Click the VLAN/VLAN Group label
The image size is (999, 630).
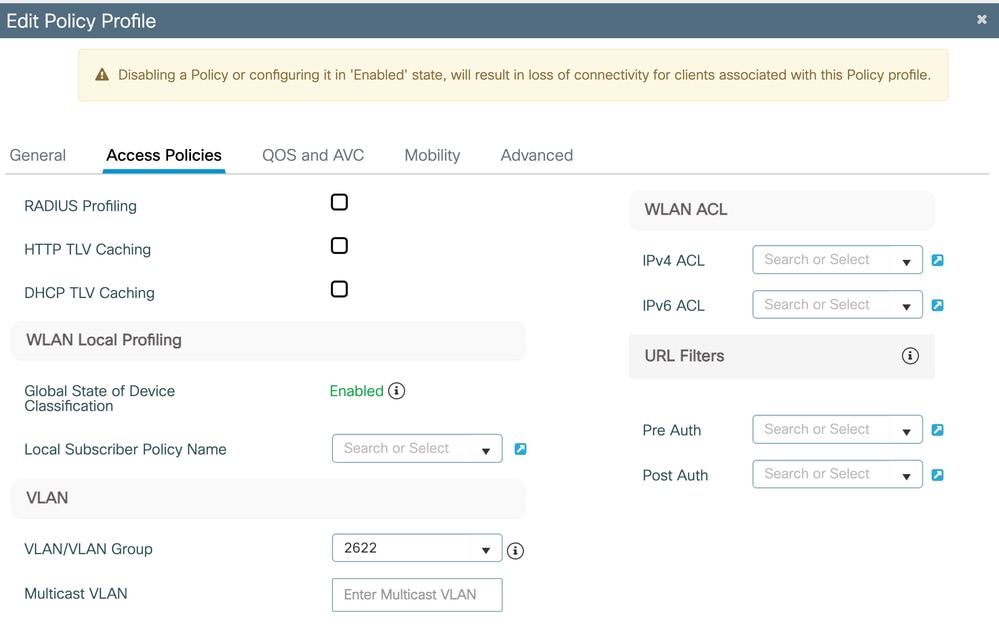[x=88, y=549]
